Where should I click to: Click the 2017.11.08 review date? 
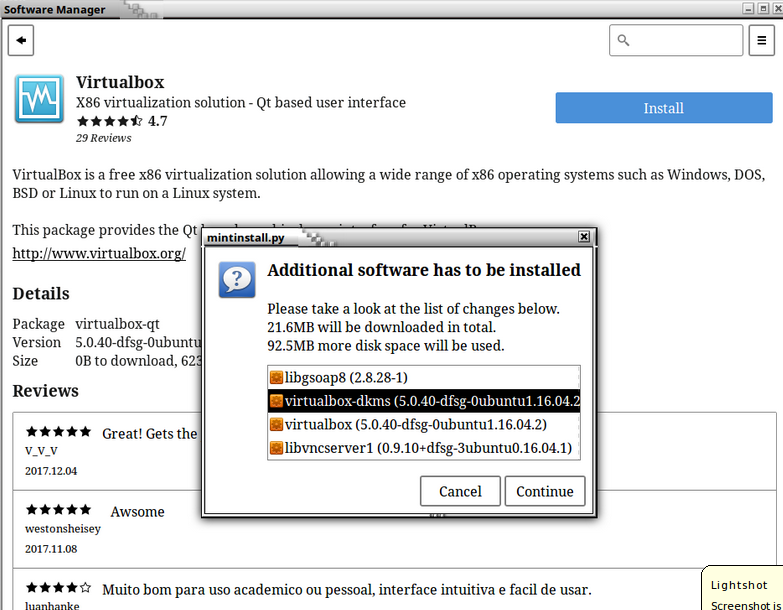[51, 549]
